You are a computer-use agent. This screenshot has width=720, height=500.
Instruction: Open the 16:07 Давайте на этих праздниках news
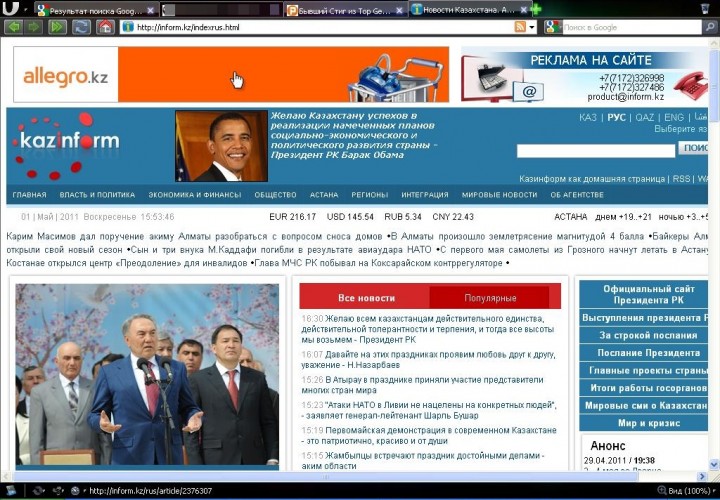[x=428, y=360]
